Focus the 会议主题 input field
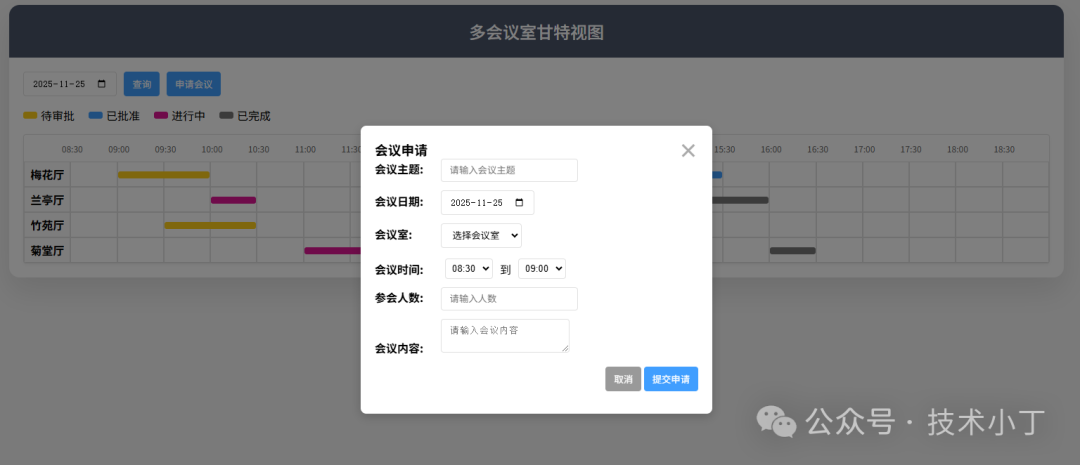This screenshot has height=465, width=1080. point(509,170)
